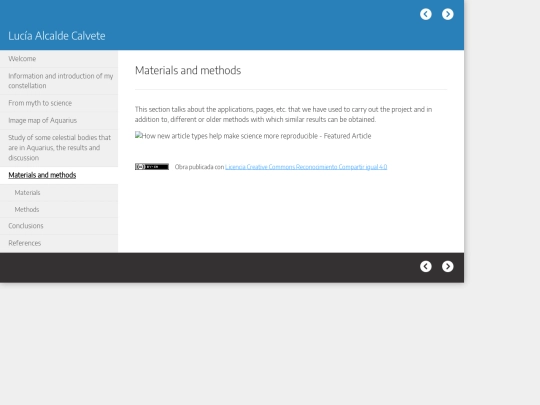Open Information and introduction of my constellation
Viewport: 540px width, 405px height.
click(59, 81)
